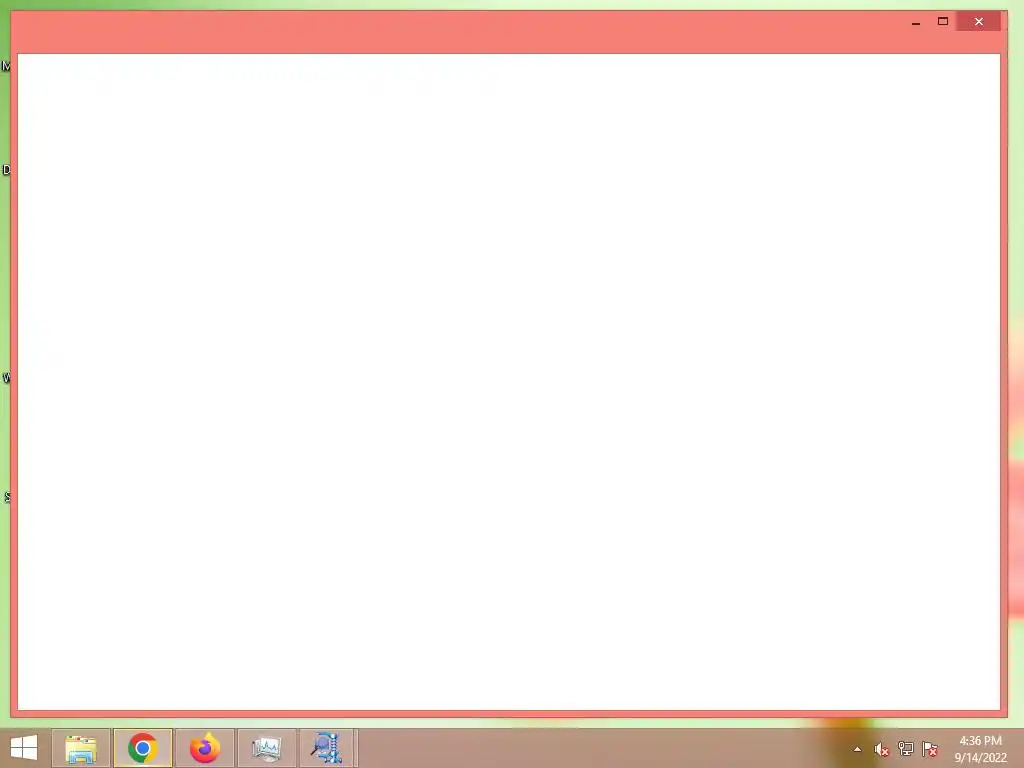
Task: Launch Firefox from the taskbar
Action: pos(205,748)
